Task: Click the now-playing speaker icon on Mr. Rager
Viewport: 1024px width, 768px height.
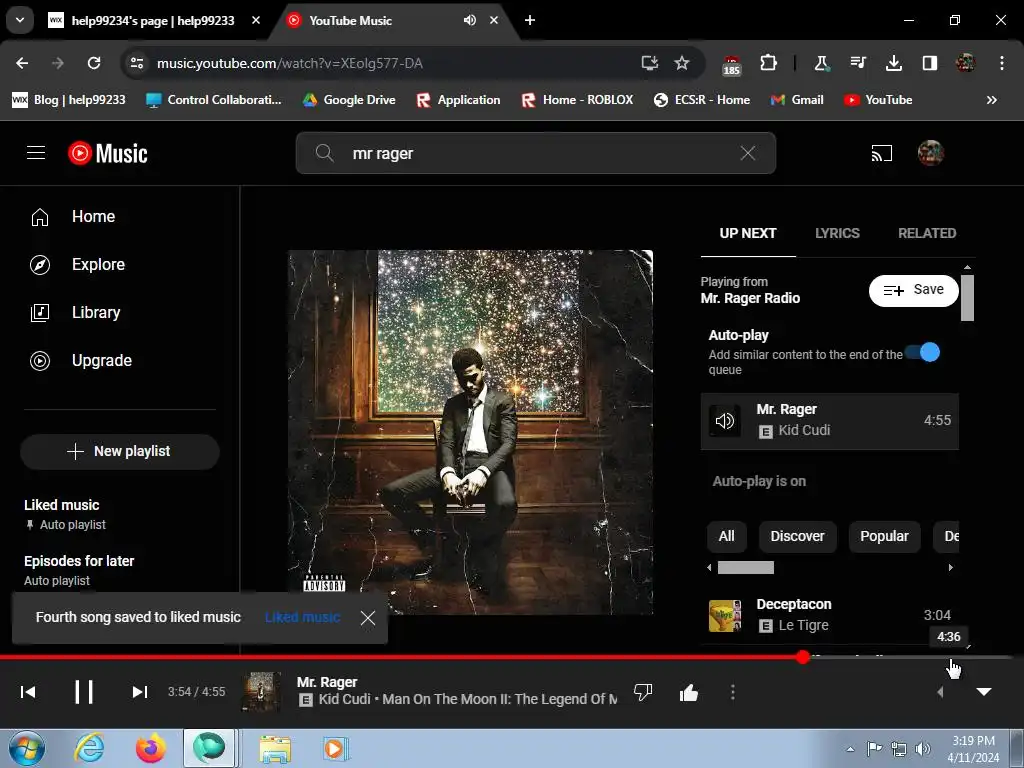Action: (725, 421)
